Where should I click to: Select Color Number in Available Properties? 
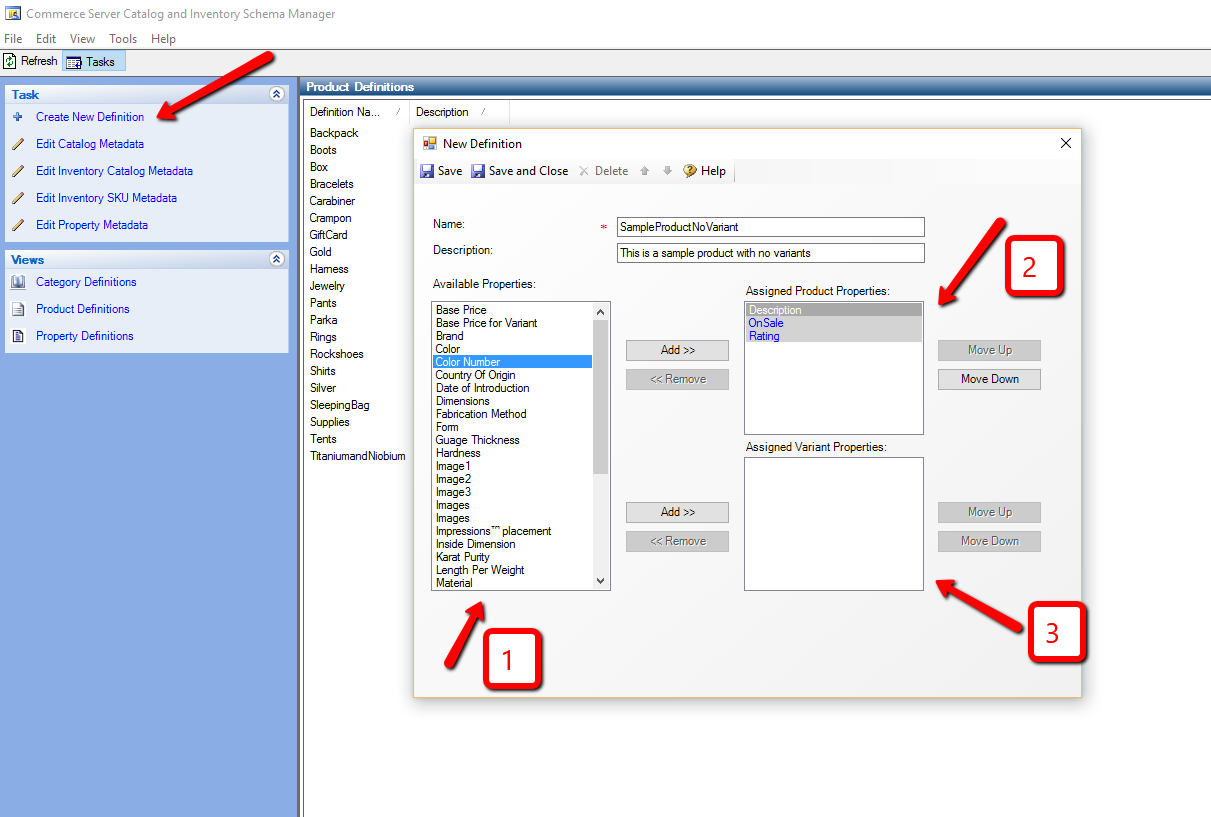pos(512,362)
